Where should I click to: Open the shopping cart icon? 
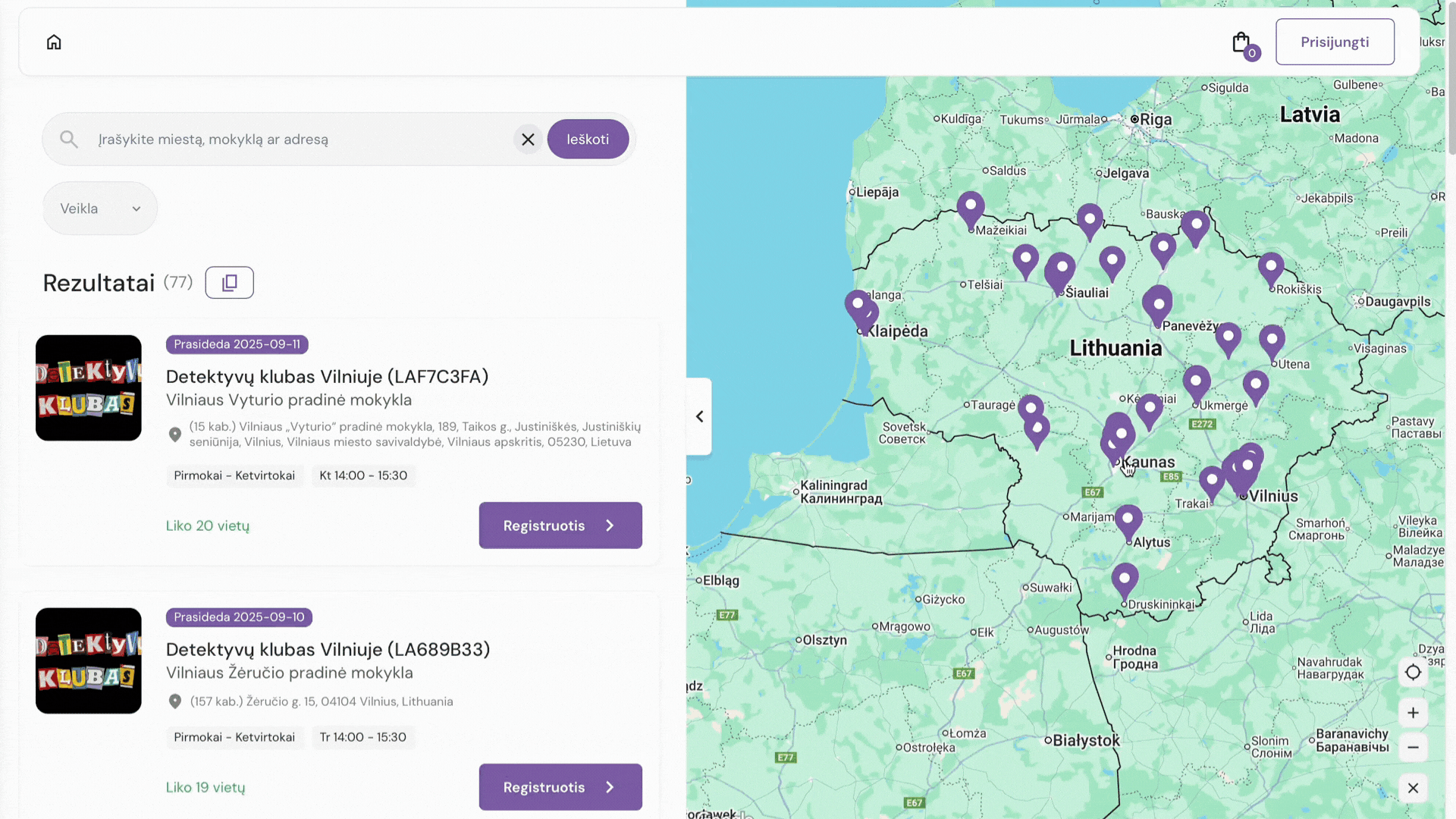pyautogui.click(x=1241, y=42)
